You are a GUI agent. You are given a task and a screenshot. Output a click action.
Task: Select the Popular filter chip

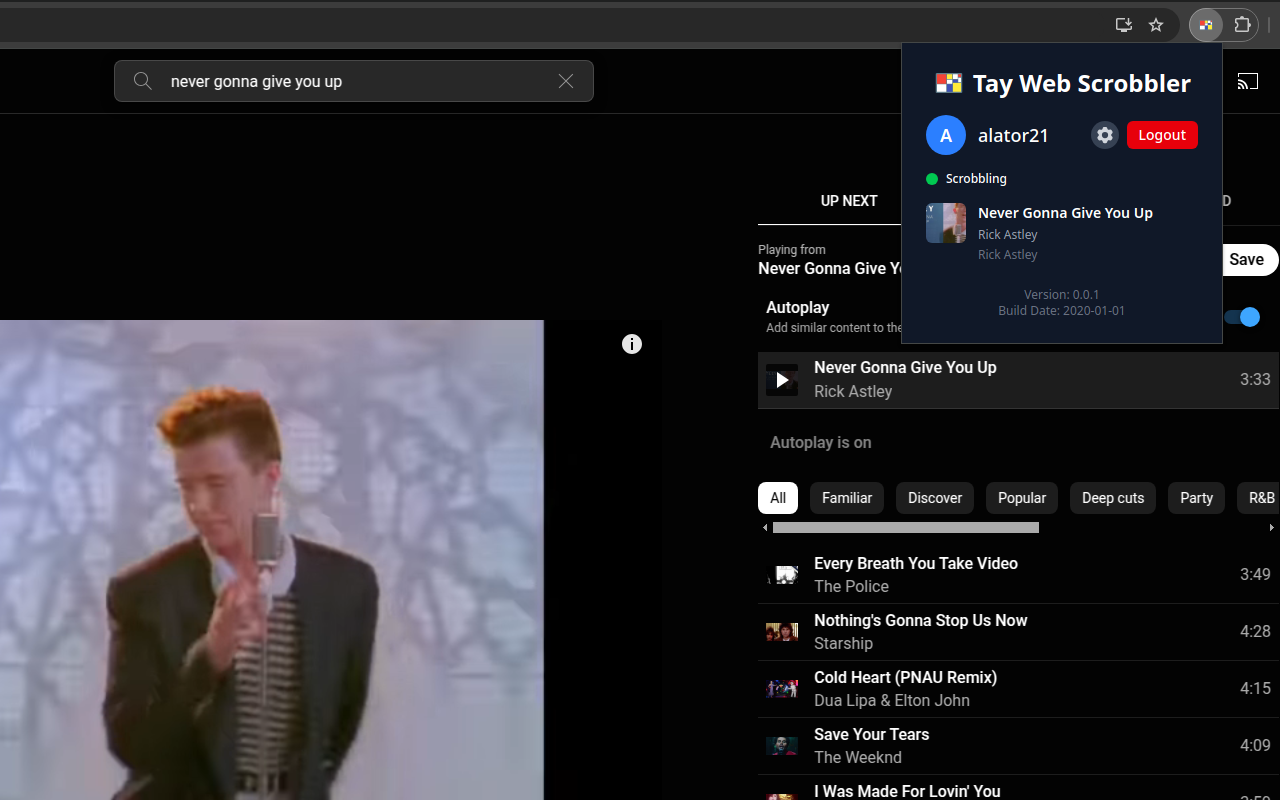[1022, 498]
